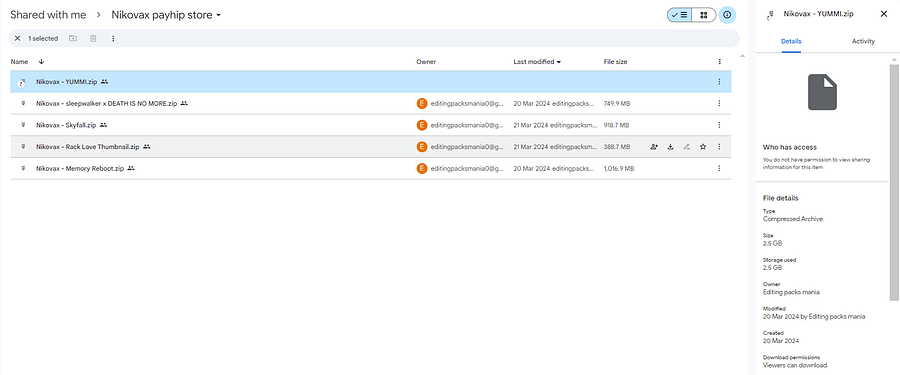Screen dimensions: 900x375
Task: Open more options for Nikovax - Skyfall.zip
Action: [719, 125]
